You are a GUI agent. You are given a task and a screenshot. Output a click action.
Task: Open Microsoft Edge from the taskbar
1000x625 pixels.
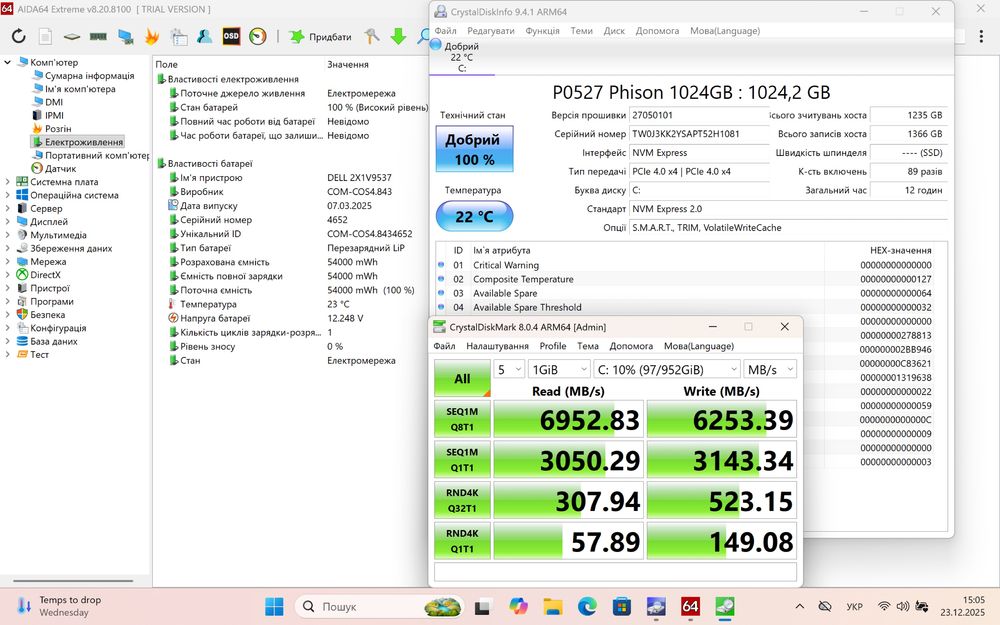click(x=587, y=606)
